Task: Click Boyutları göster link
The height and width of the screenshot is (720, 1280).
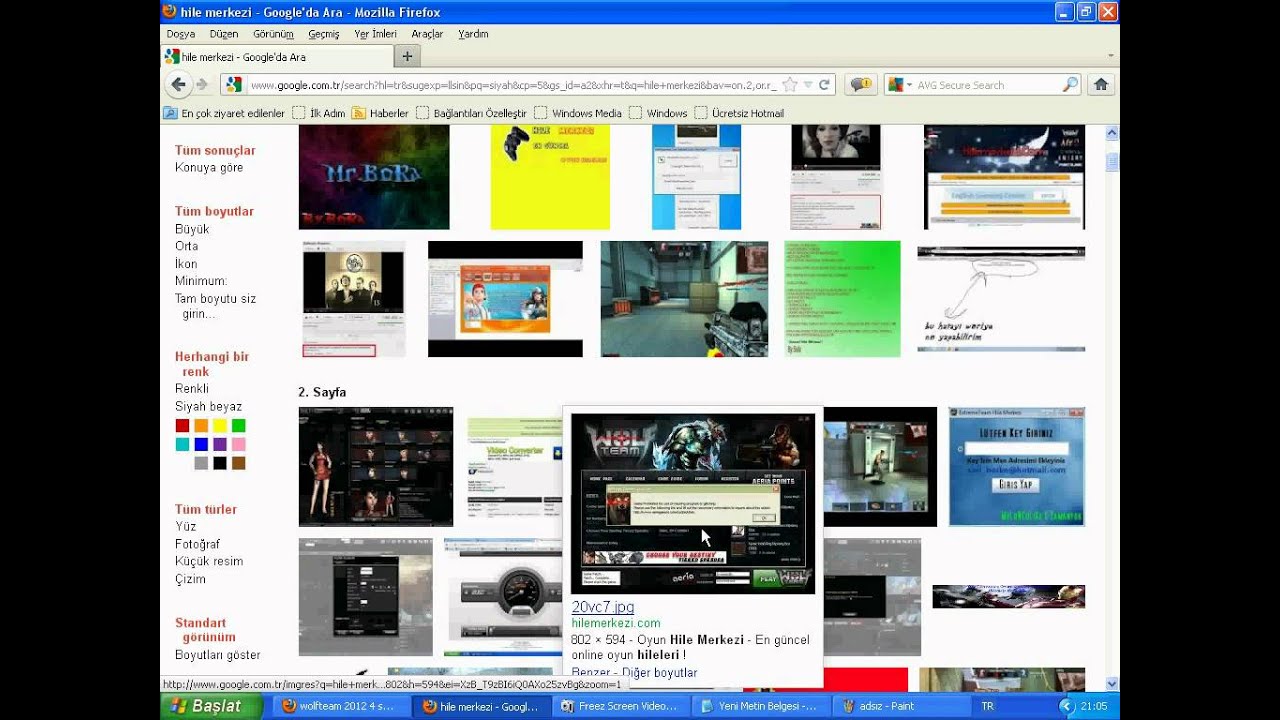Action: [x=217, y=655]
